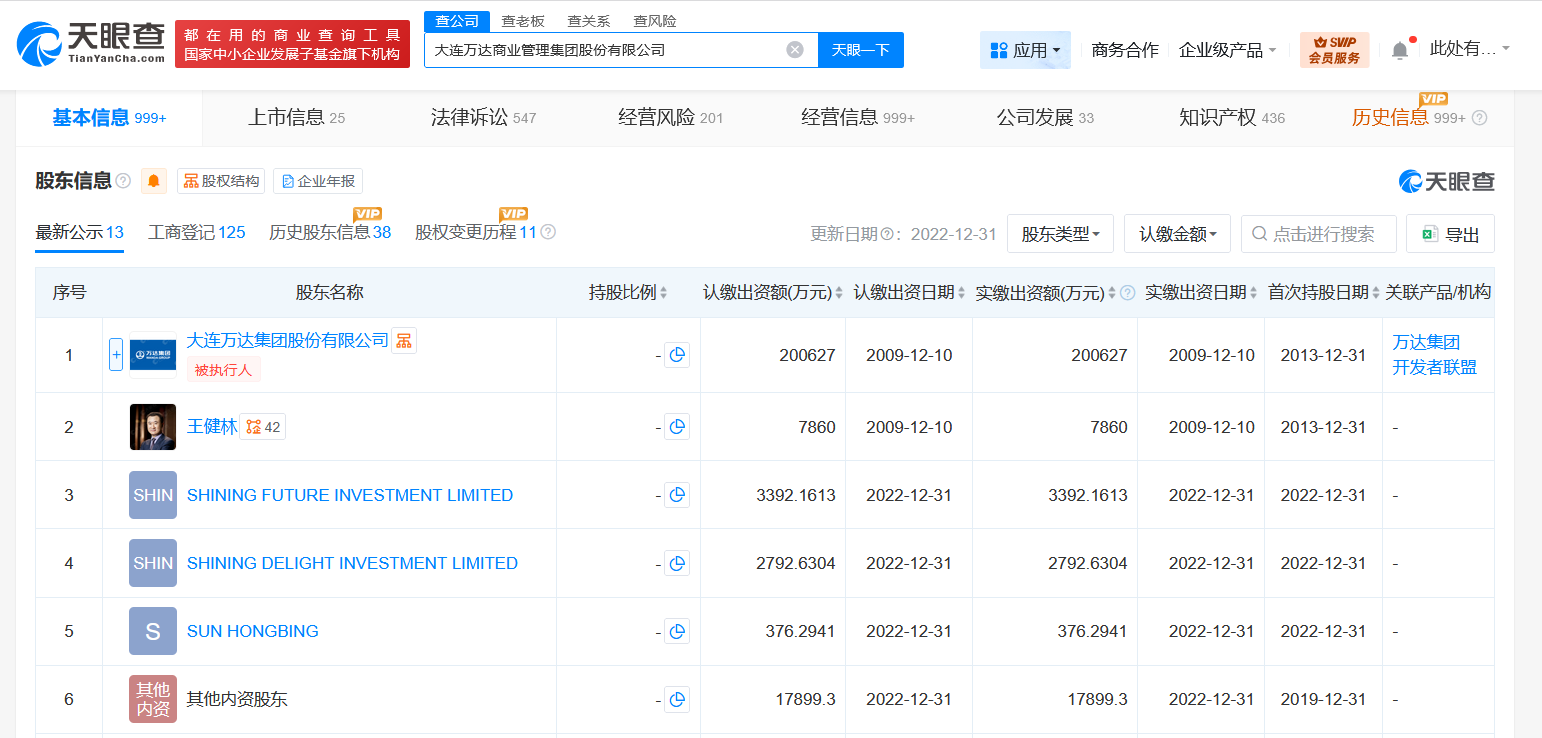The height and width of the screenshot is (738, 1542).
Task: Click the 点击进行搜索 search field
Action: pyautogui.click(x=1318, y=233)
